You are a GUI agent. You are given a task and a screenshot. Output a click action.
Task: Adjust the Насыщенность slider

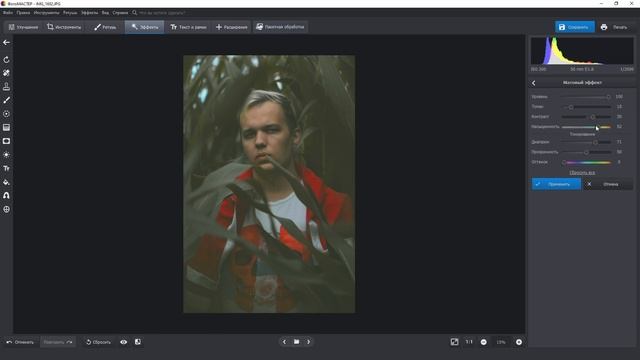[x=586, y=127]
